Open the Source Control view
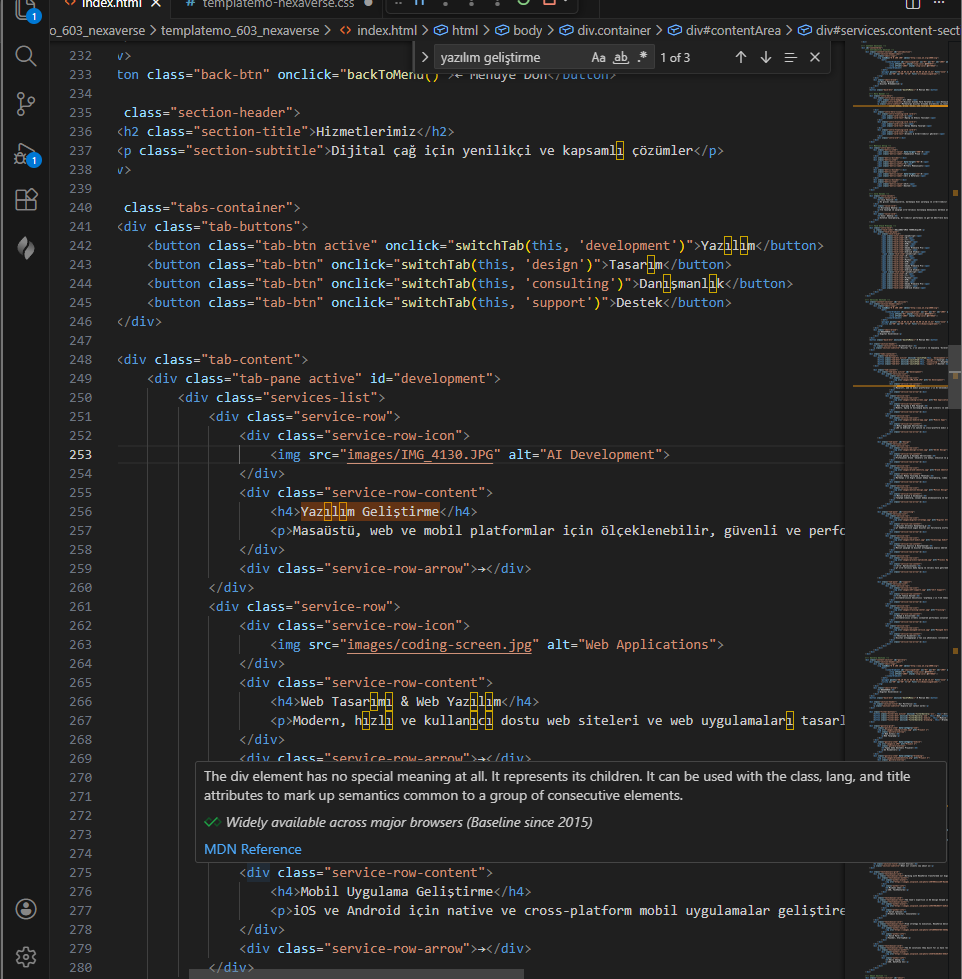Image resolution: width=962 pixels, height=979 pixels. coord(26,103)
